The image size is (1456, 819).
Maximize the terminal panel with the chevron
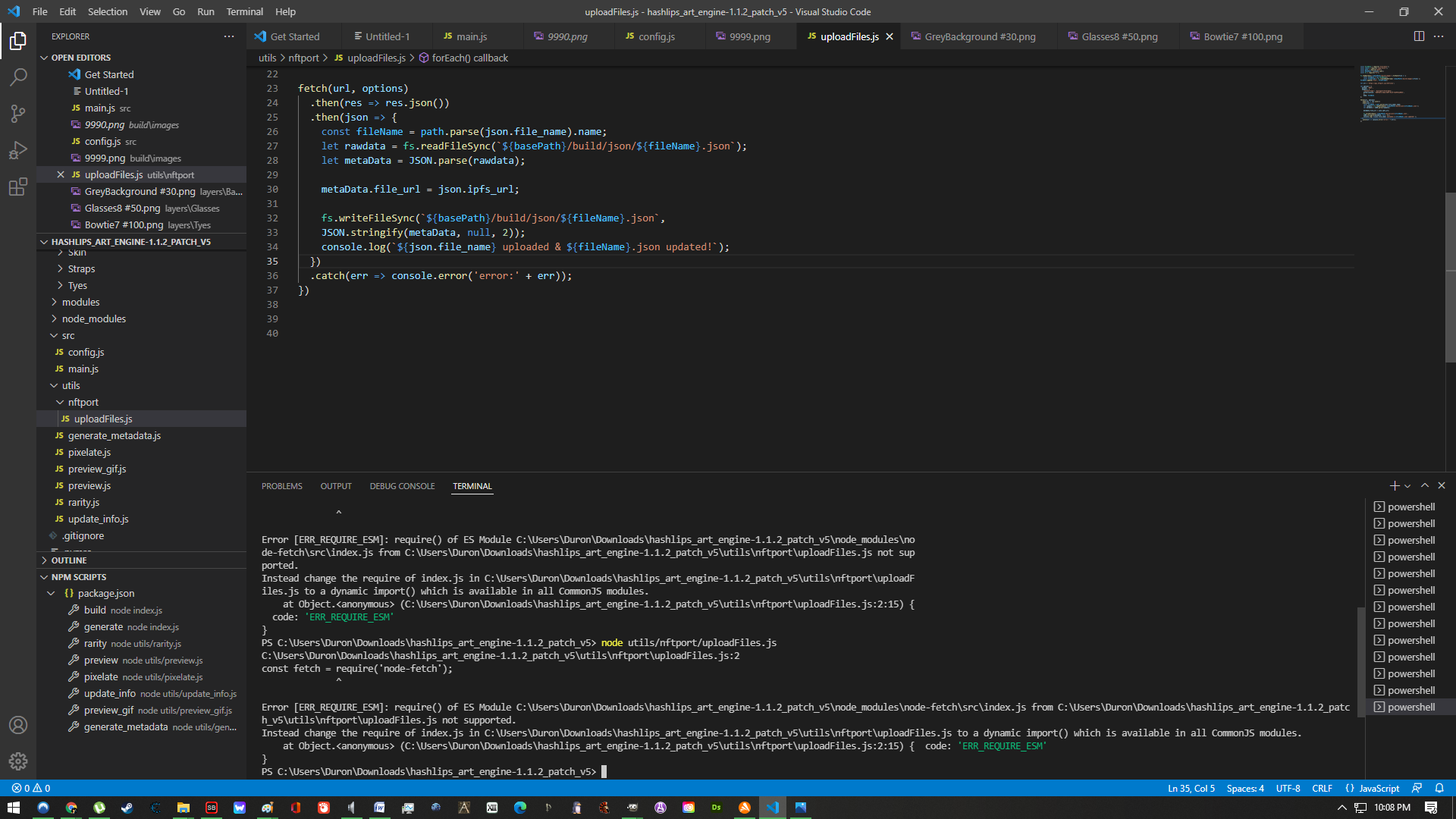1425,485
